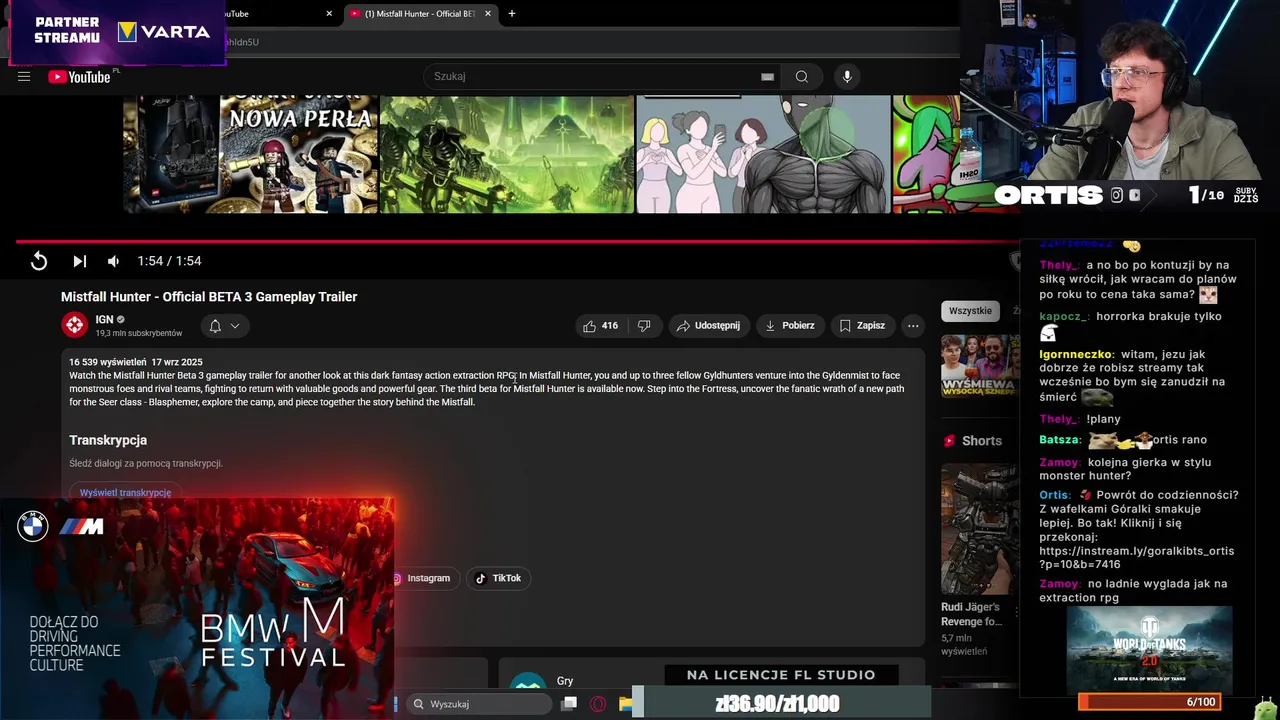1280x720 pixels.
Task: Switch to the Mistfall Hunter browser tab
Action: coord(420,14)
